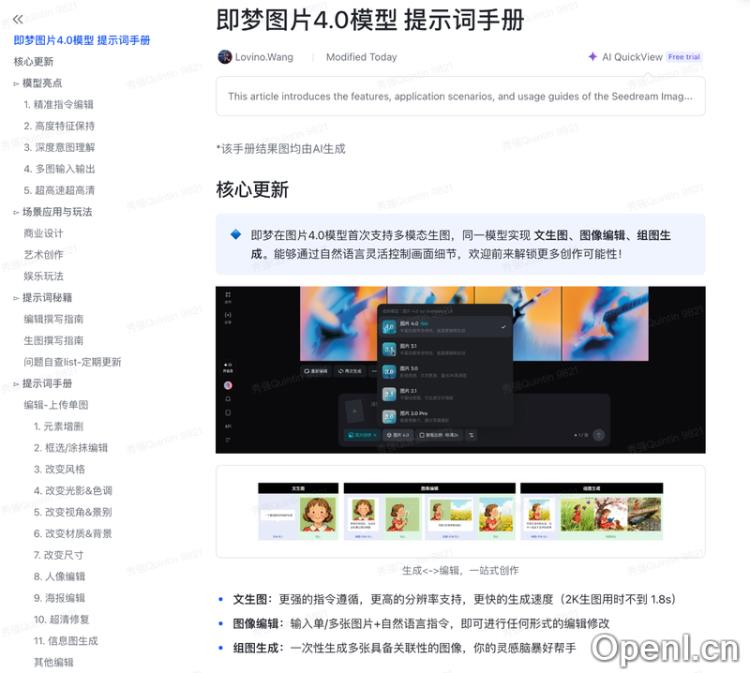750x673 pixels.
Task: Collapse the 模型亮点 outline section
Action: pos(16,84)
